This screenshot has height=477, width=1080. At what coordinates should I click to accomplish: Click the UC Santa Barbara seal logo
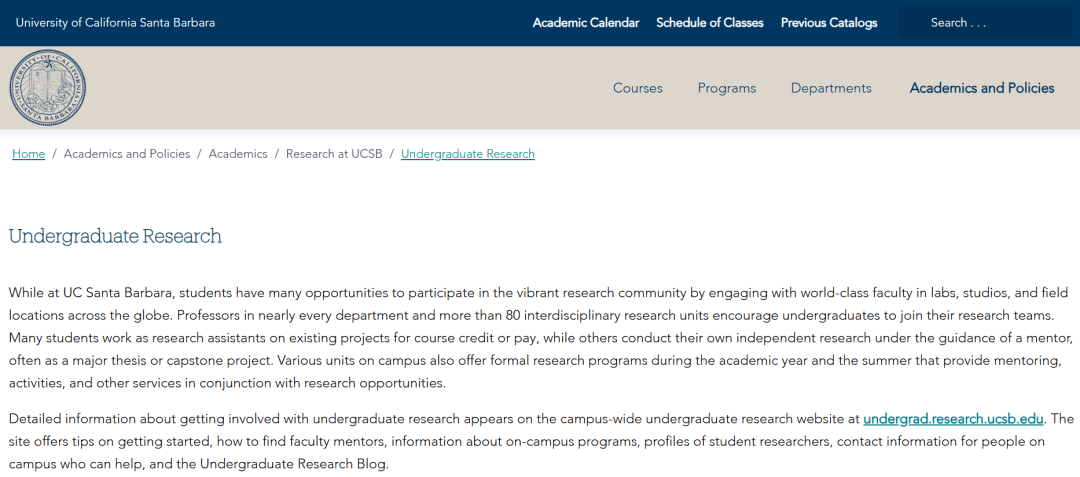(x=48, y=87)
